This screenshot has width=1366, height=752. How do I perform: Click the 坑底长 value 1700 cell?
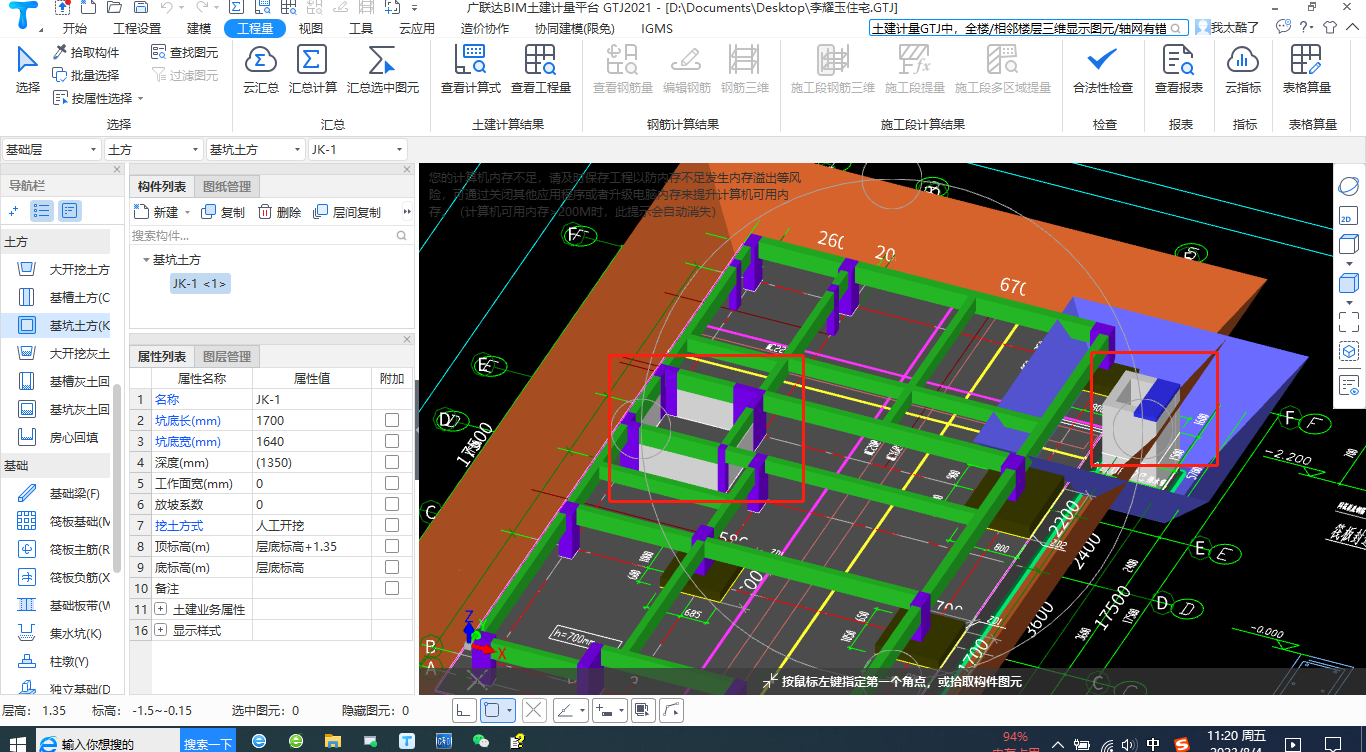click(311, 420)
